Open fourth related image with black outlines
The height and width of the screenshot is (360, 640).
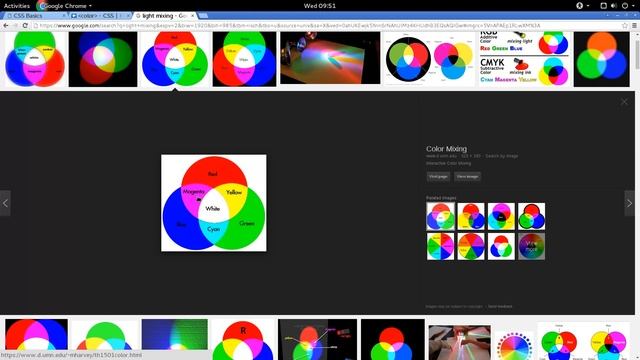pyautogui.click(x=531, y=216)
